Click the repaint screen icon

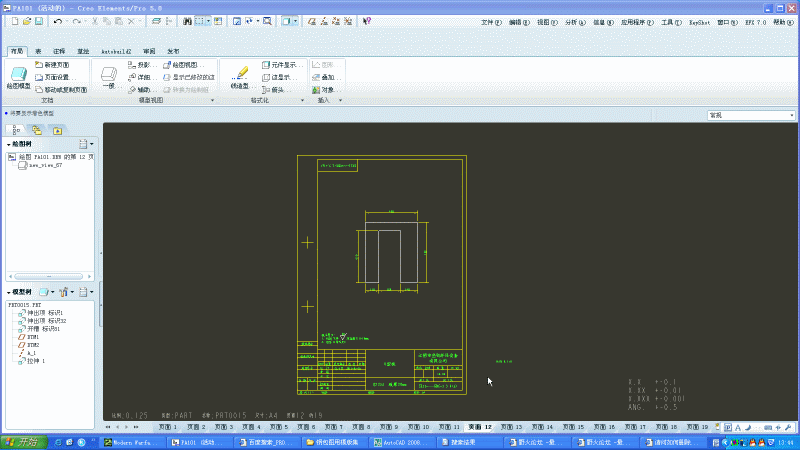(x=237, y=21)
